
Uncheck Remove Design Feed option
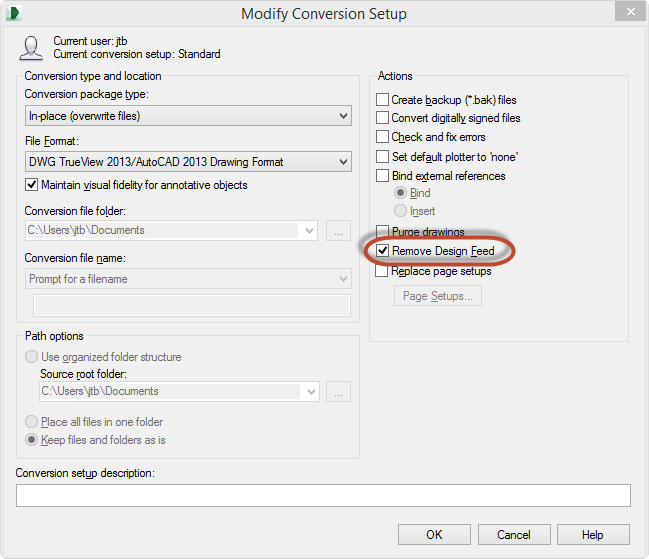click(x=382, y=251)
